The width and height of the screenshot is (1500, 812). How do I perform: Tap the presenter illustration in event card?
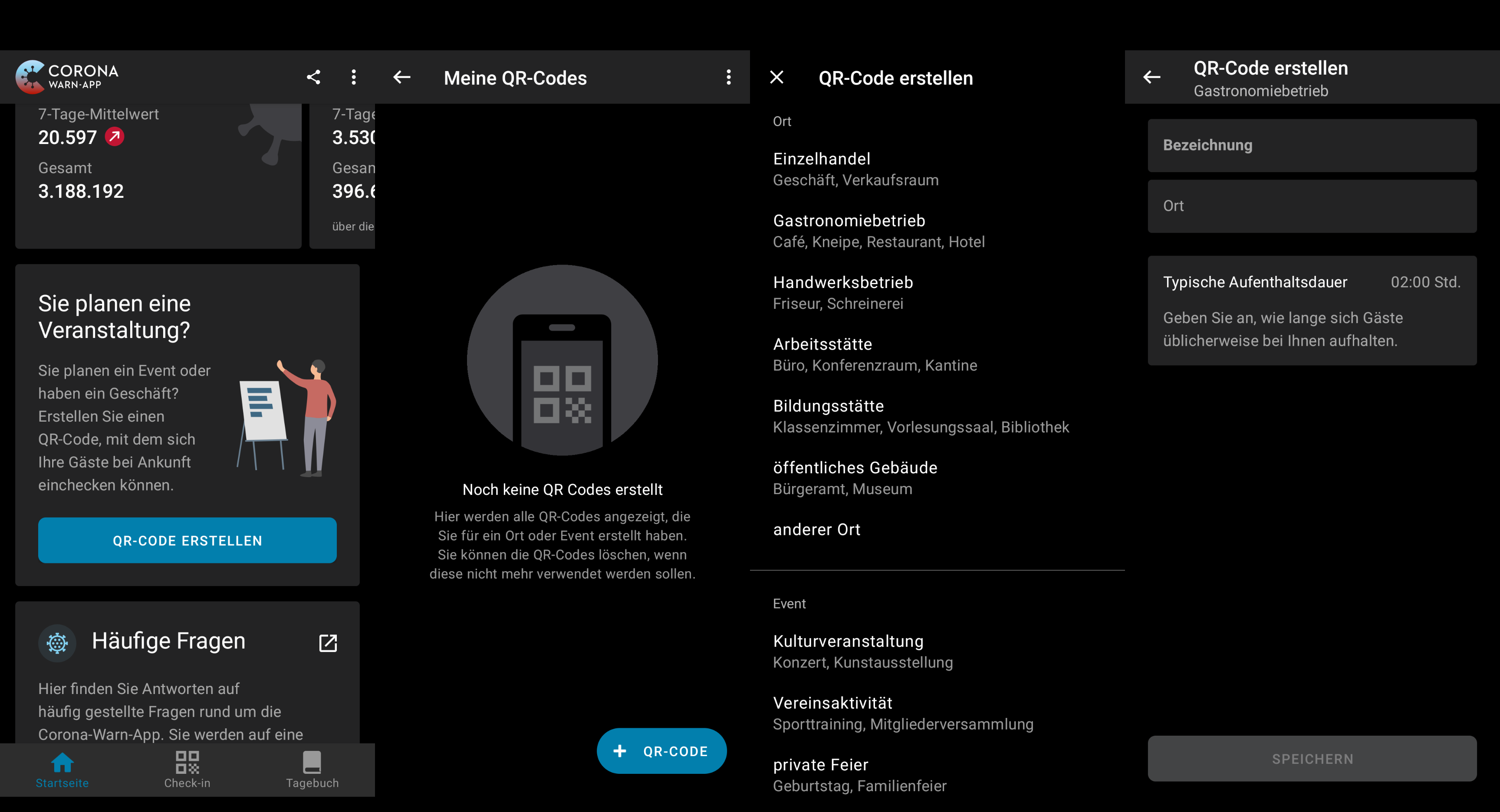point(286,417)
